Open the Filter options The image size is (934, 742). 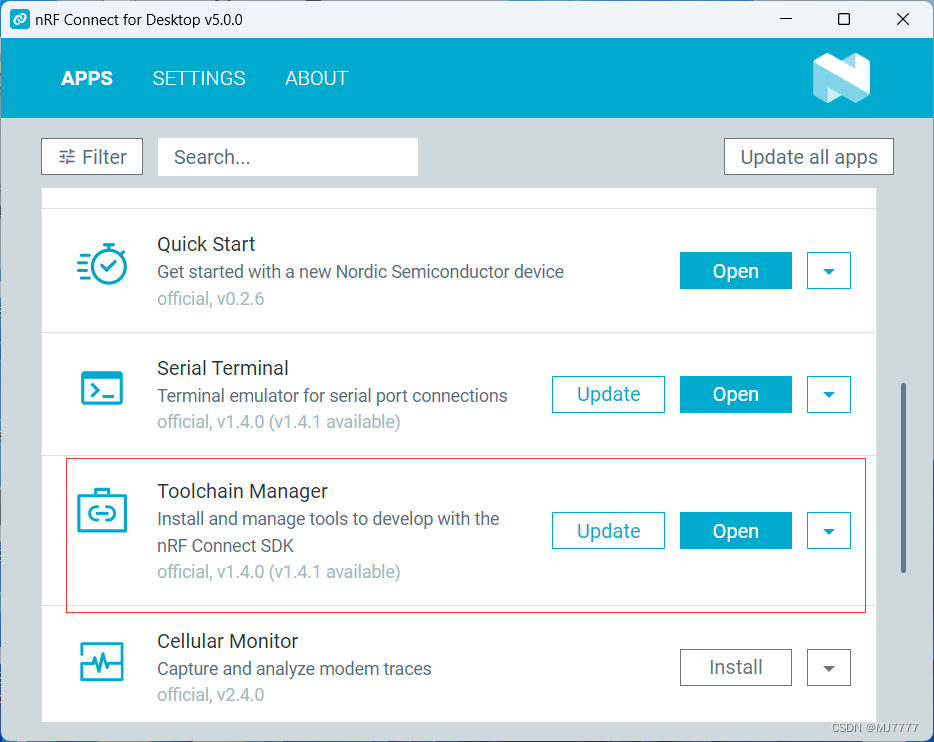[92, 157]
